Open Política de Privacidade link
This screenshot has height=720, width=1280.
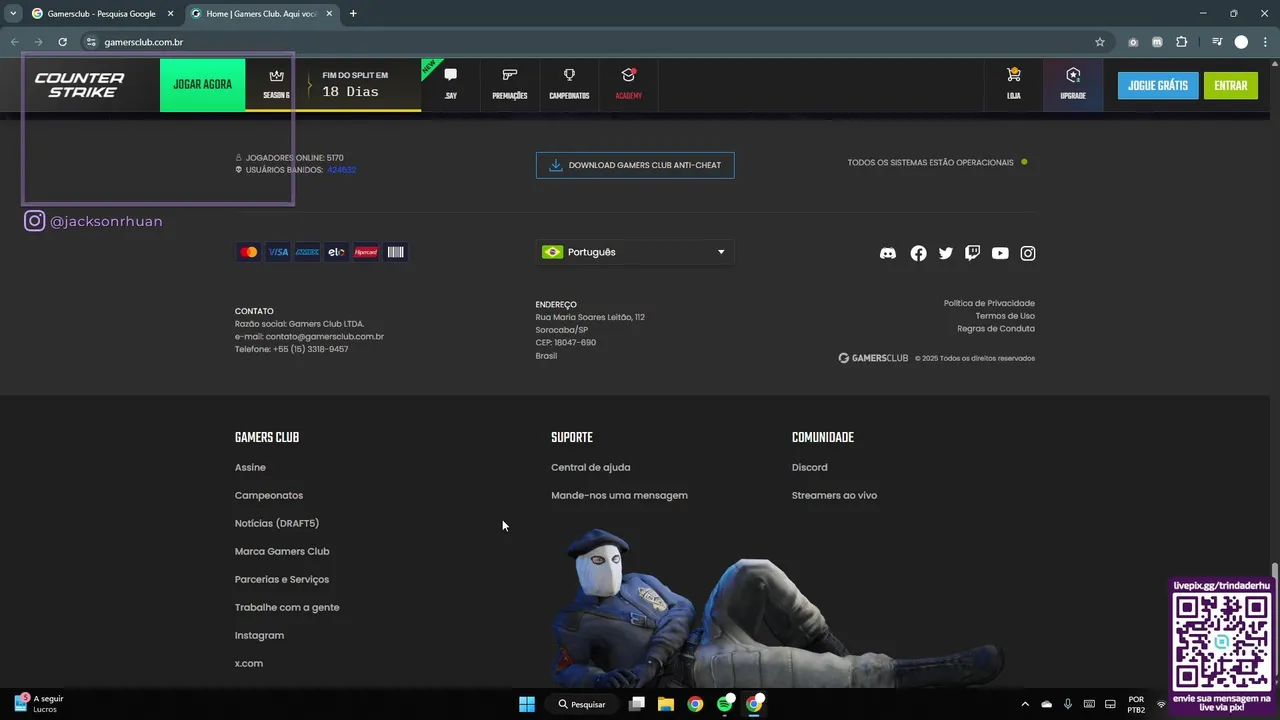(989, 303)
